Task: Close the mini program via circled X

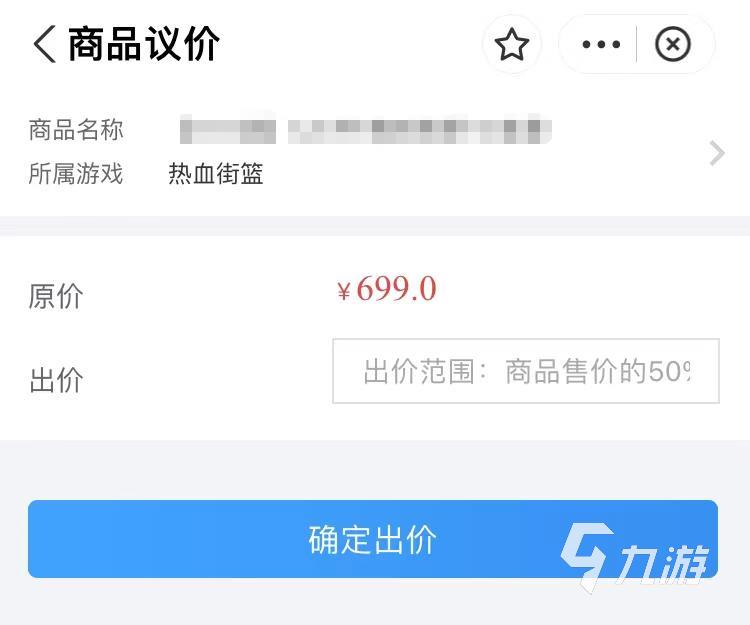Action: click(673, 44)
